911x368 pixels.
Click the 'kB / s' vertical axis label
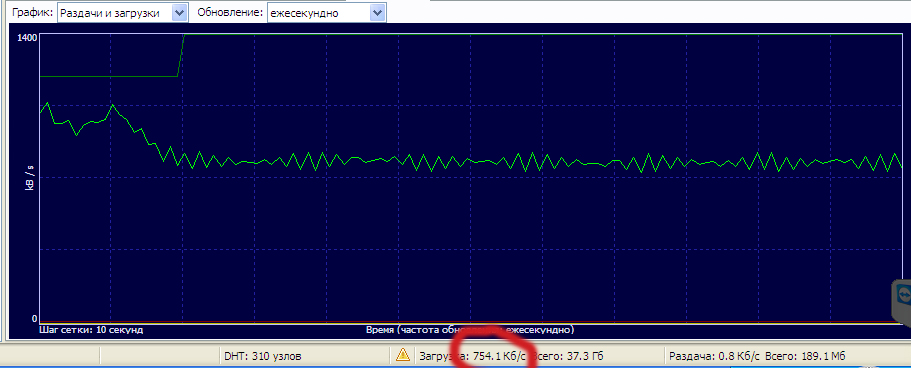coord(29,177)
